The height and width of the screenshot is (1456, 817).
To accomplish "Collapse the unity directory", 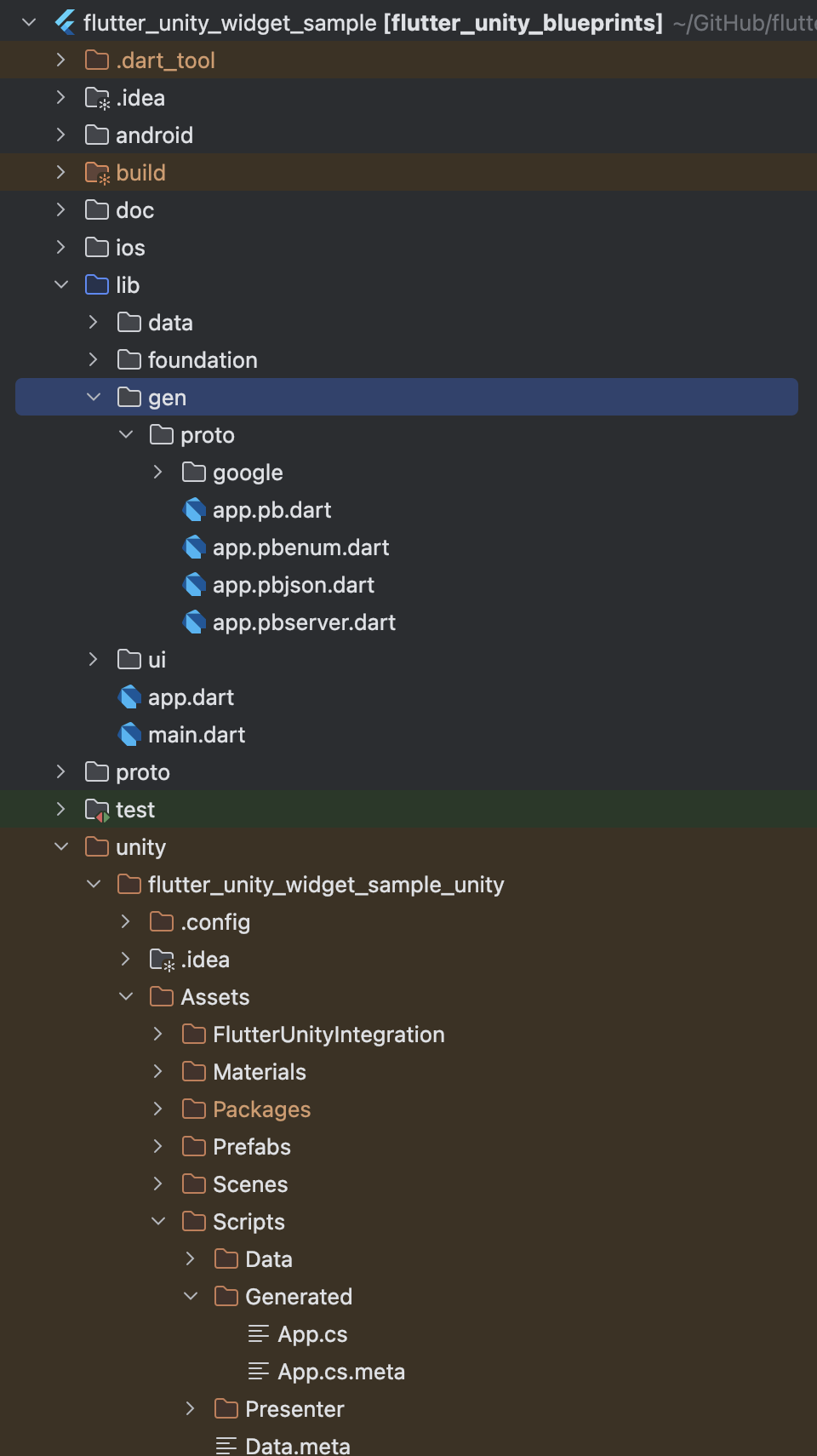I will point(61,847).
